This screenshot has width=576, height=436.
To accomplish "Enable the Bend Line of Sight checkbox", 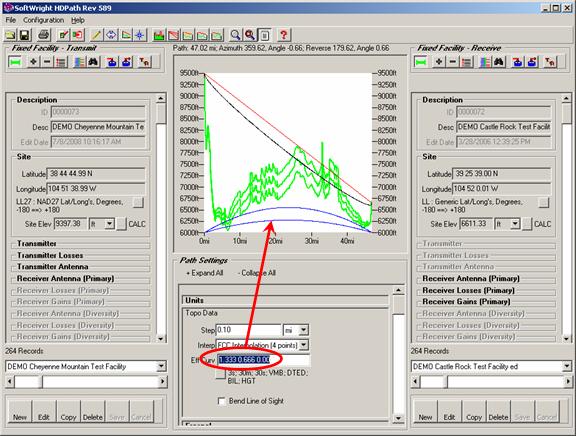I will [222, 401].
